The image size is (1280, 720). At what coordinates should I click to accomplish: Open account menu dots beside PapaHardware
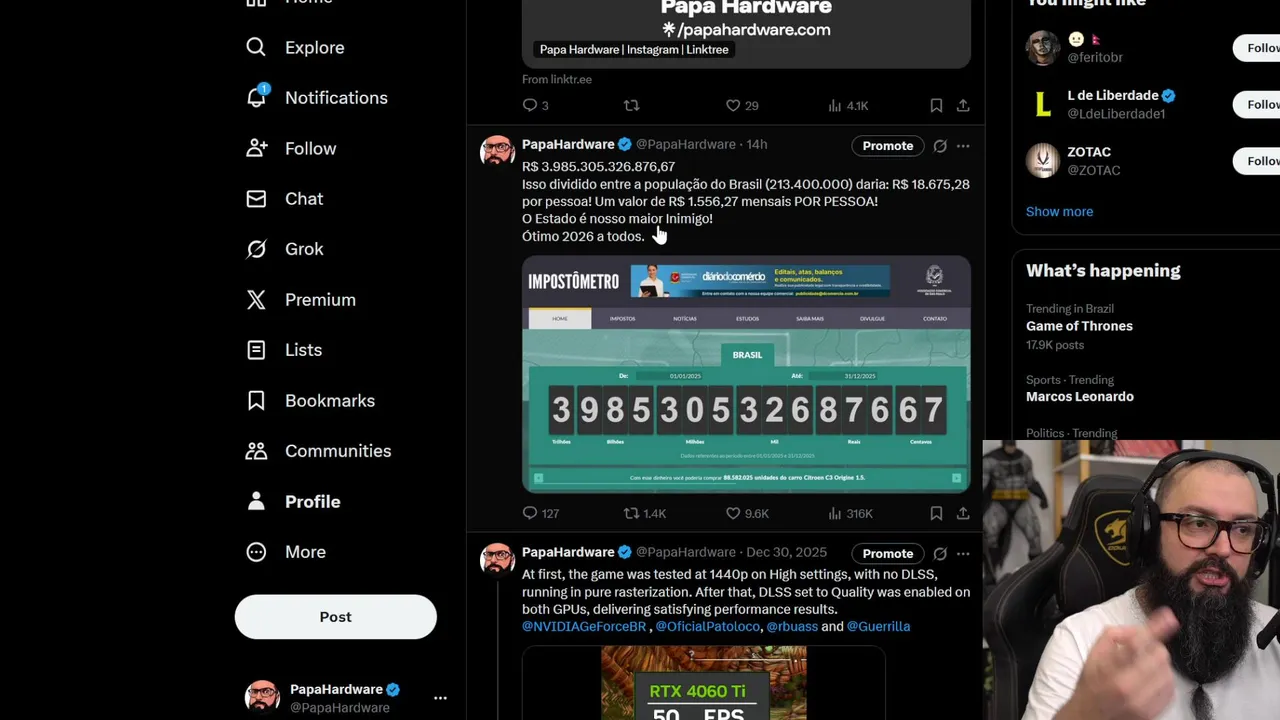[440, 698]
